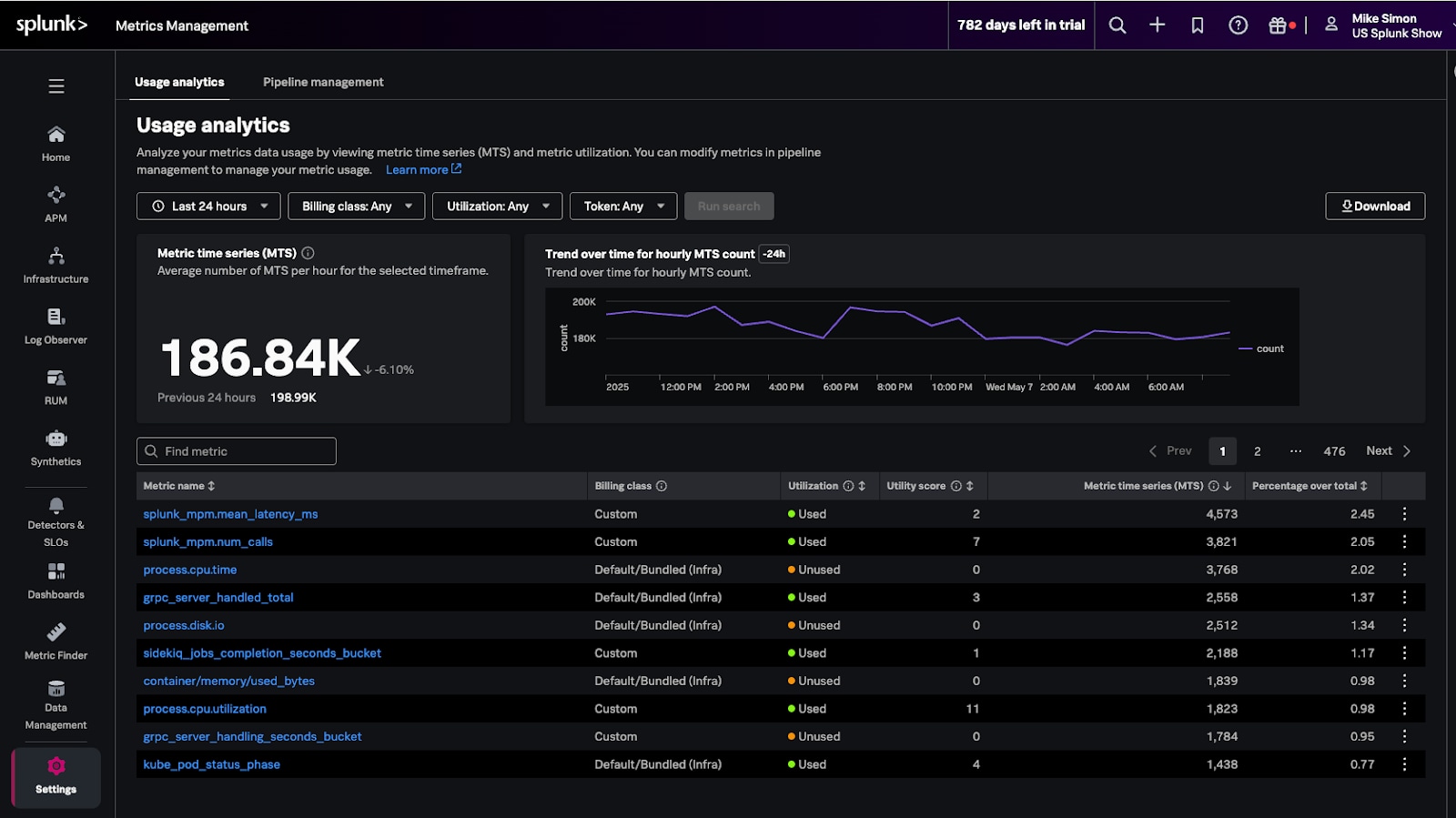The width and height of the screenshot is (1456, 818).
Task: Open Synthetics from the sidebar
Action: (56, 449)
